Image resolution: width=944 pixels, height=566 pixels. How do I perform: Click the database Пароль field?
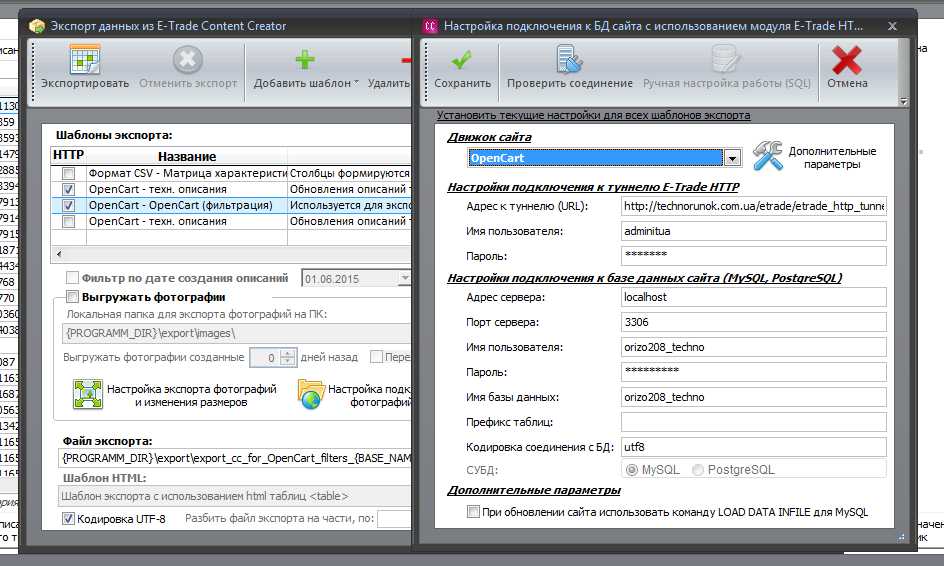click(x=753, y=372)
